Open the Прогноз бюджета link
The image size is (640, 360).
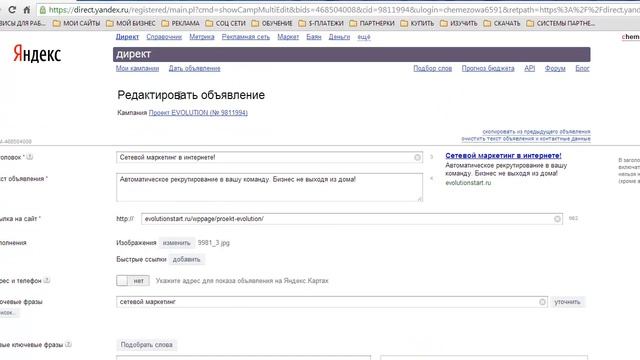click(488, 69)
